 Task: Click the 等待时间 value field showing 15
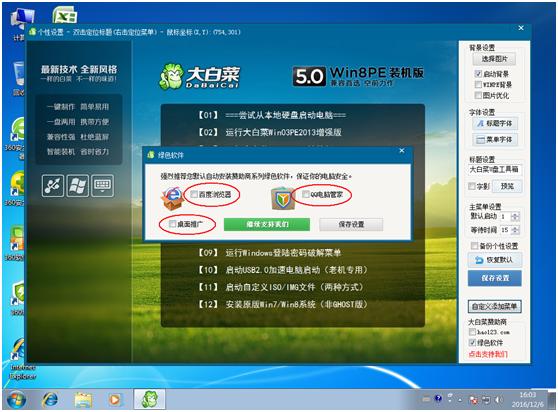(505, 230)
